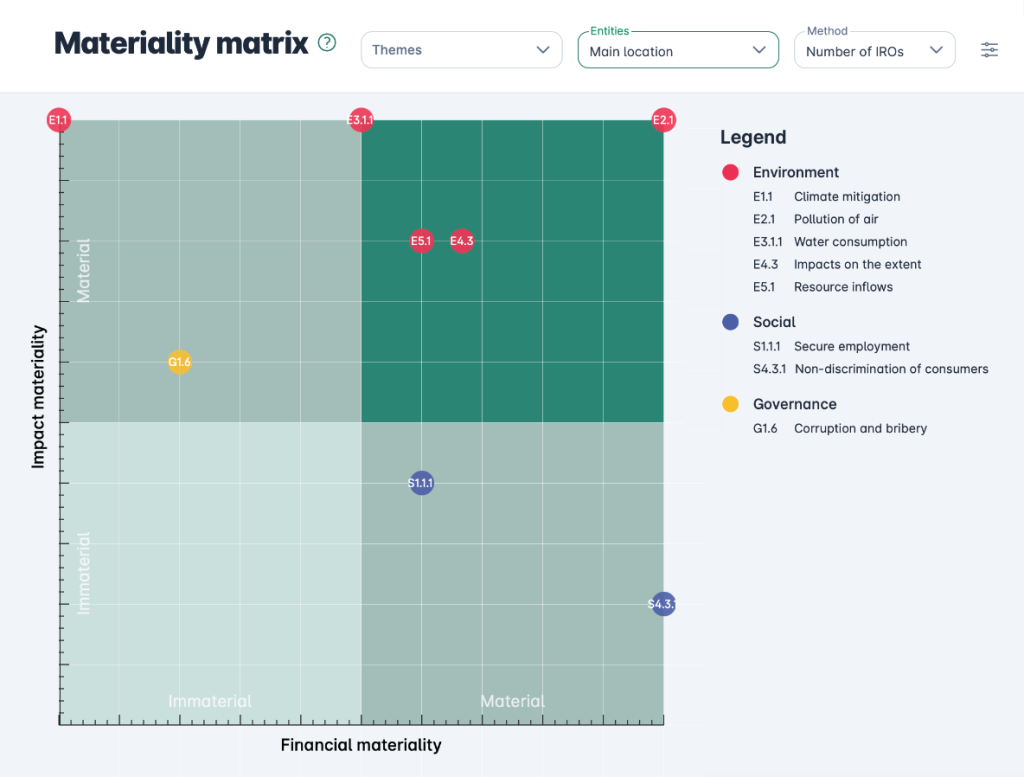Click the E2.1 bubble in the matrix corner

663,121
